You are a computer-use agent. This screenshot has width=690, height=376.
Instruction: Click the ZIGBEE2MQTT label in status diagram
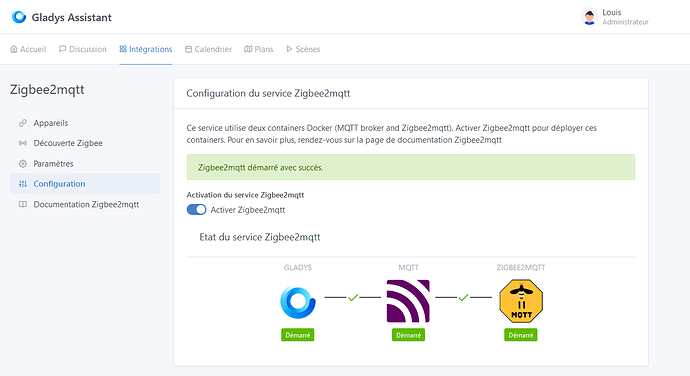tap(521, 268)
